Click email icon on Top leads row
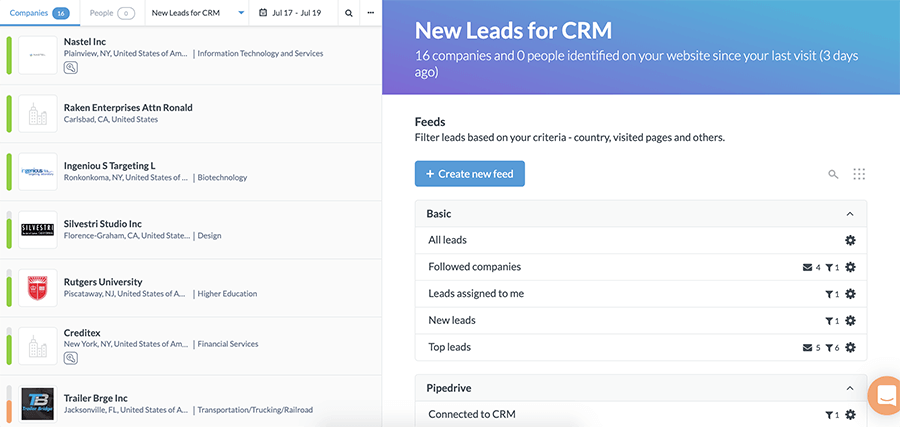Viewport: 900px width, 427px height. tap(808, 348)
